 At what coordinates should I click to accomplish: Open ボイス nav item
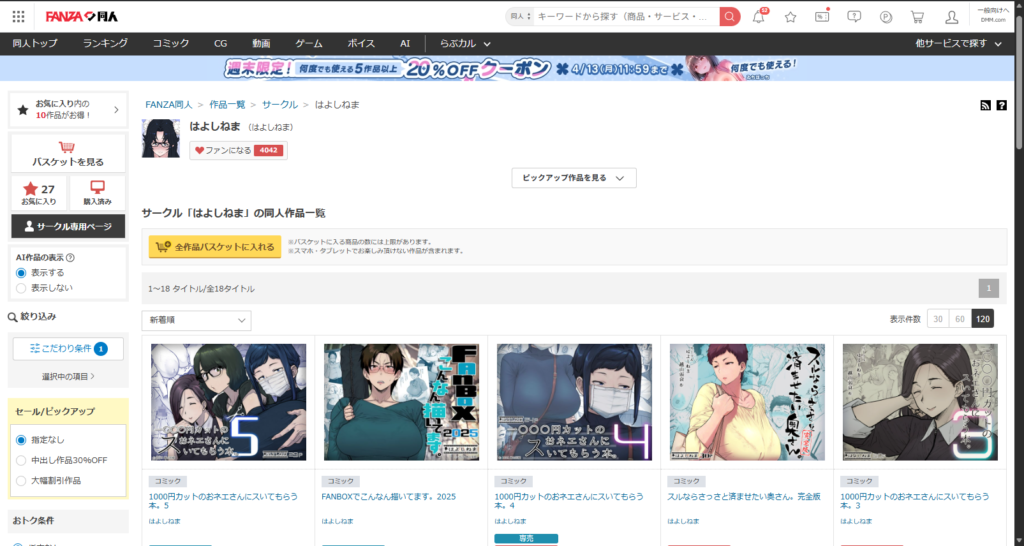tap(361, 44)
